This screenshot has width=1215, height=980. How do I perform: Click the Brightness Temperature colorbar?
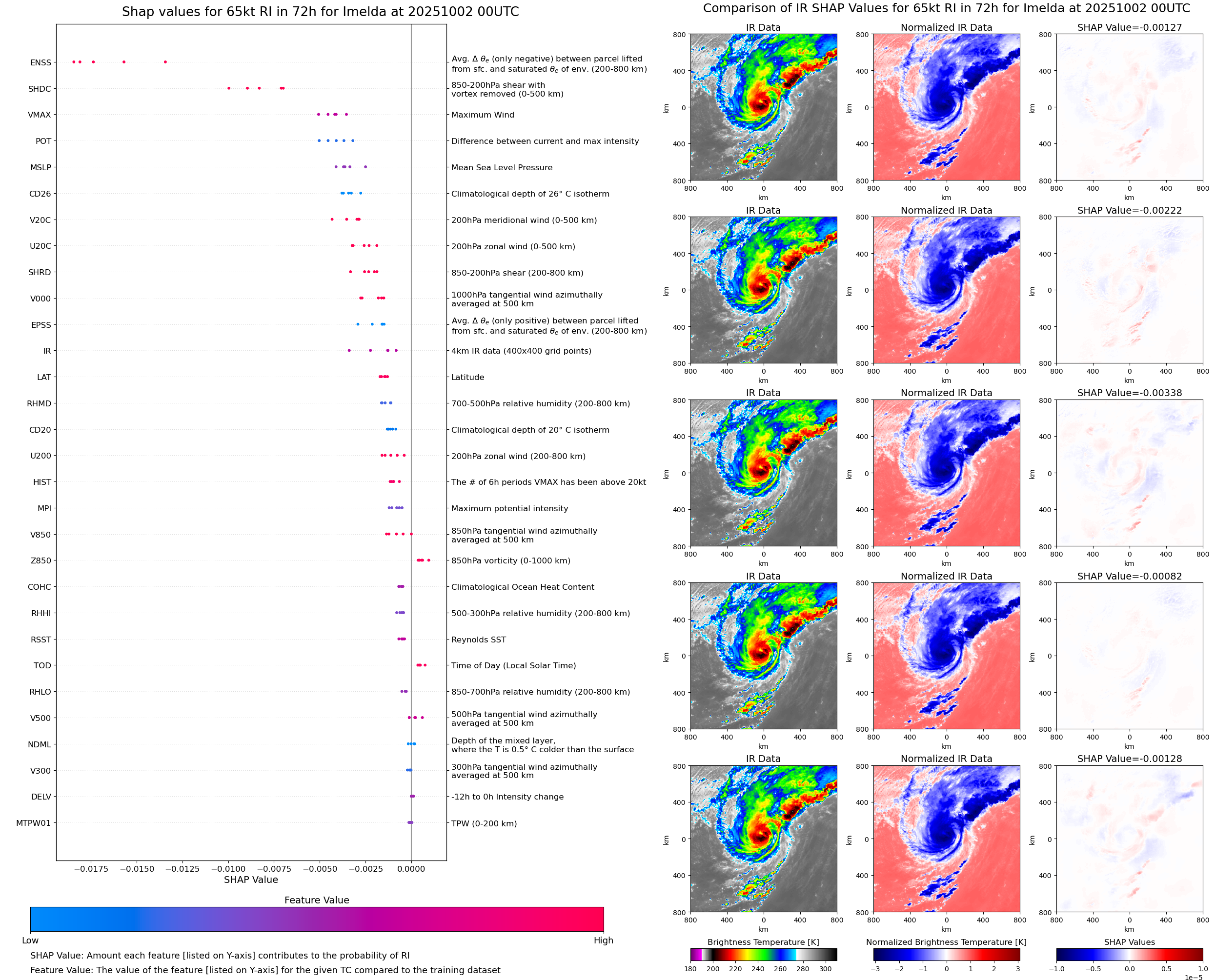763,955
